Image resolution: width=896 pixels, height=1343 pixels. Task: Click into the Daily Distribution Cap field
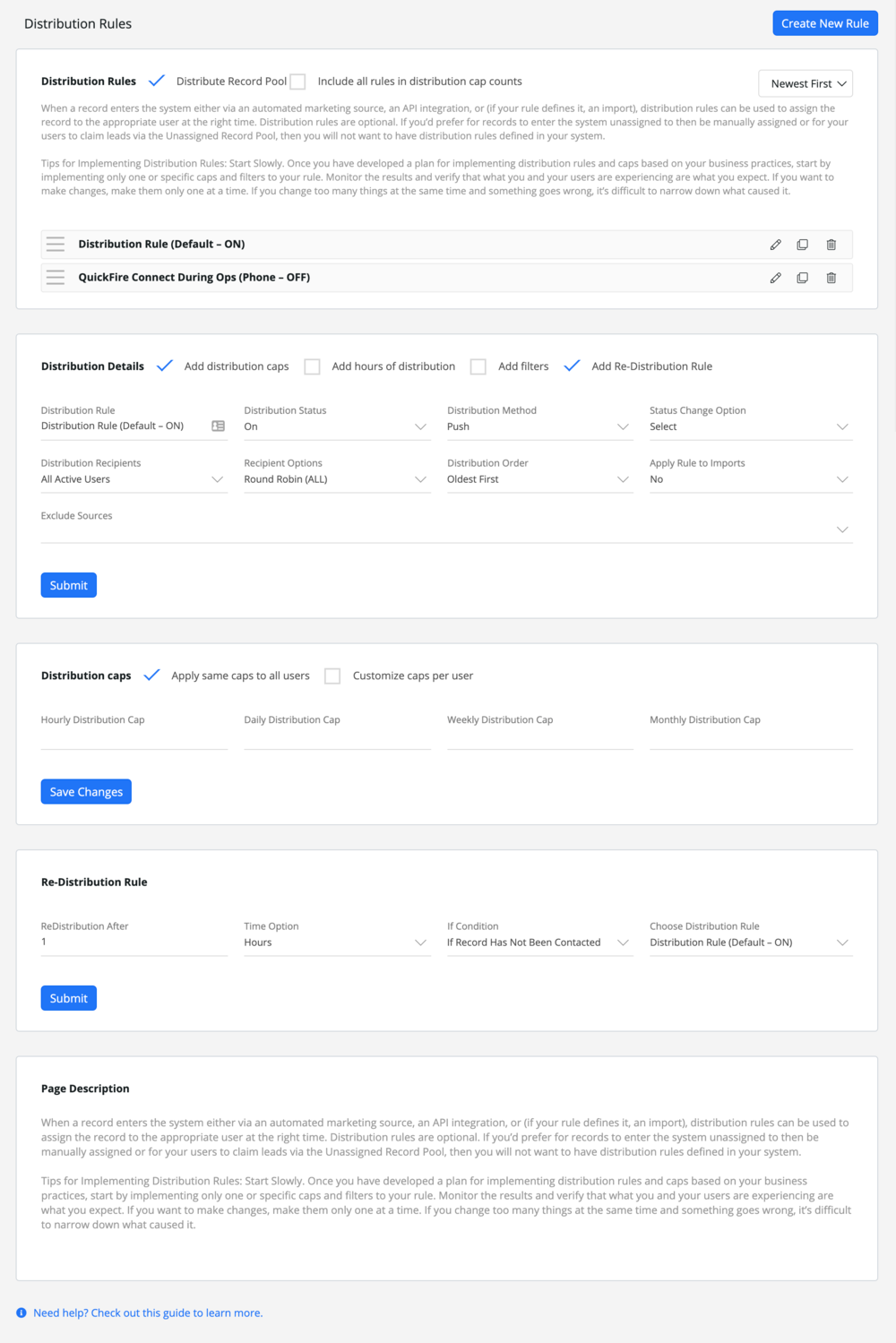click(337, 737)
